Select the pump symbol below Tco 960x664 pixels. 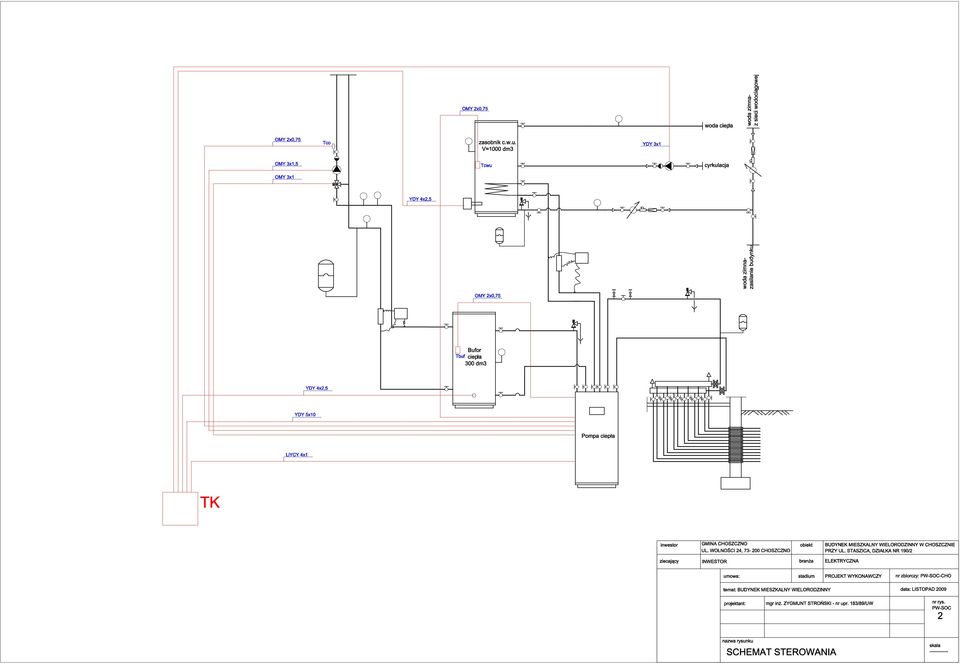click(x=336, y=168)
